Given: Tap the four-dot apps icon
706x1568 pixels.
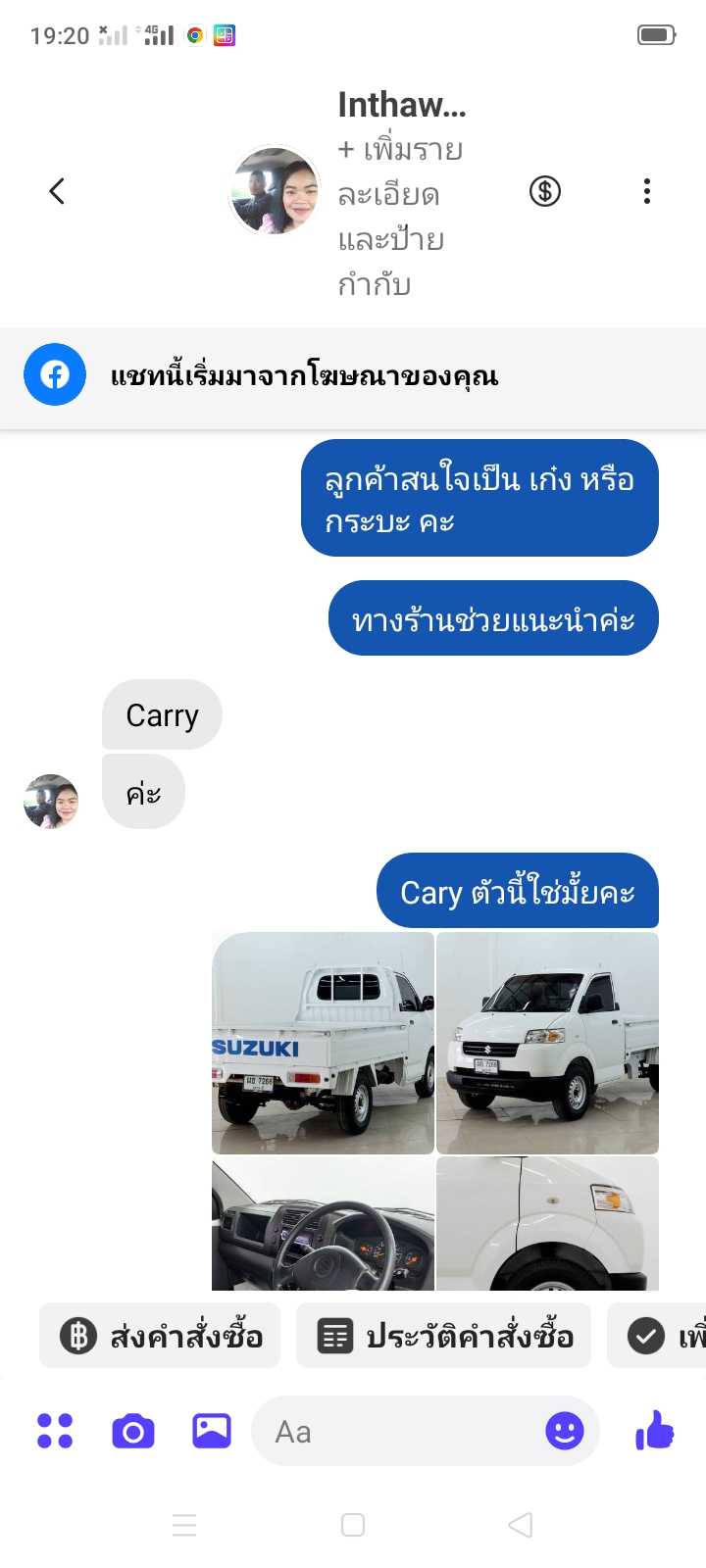Looking at the screenshot, I should [55, 1431].
